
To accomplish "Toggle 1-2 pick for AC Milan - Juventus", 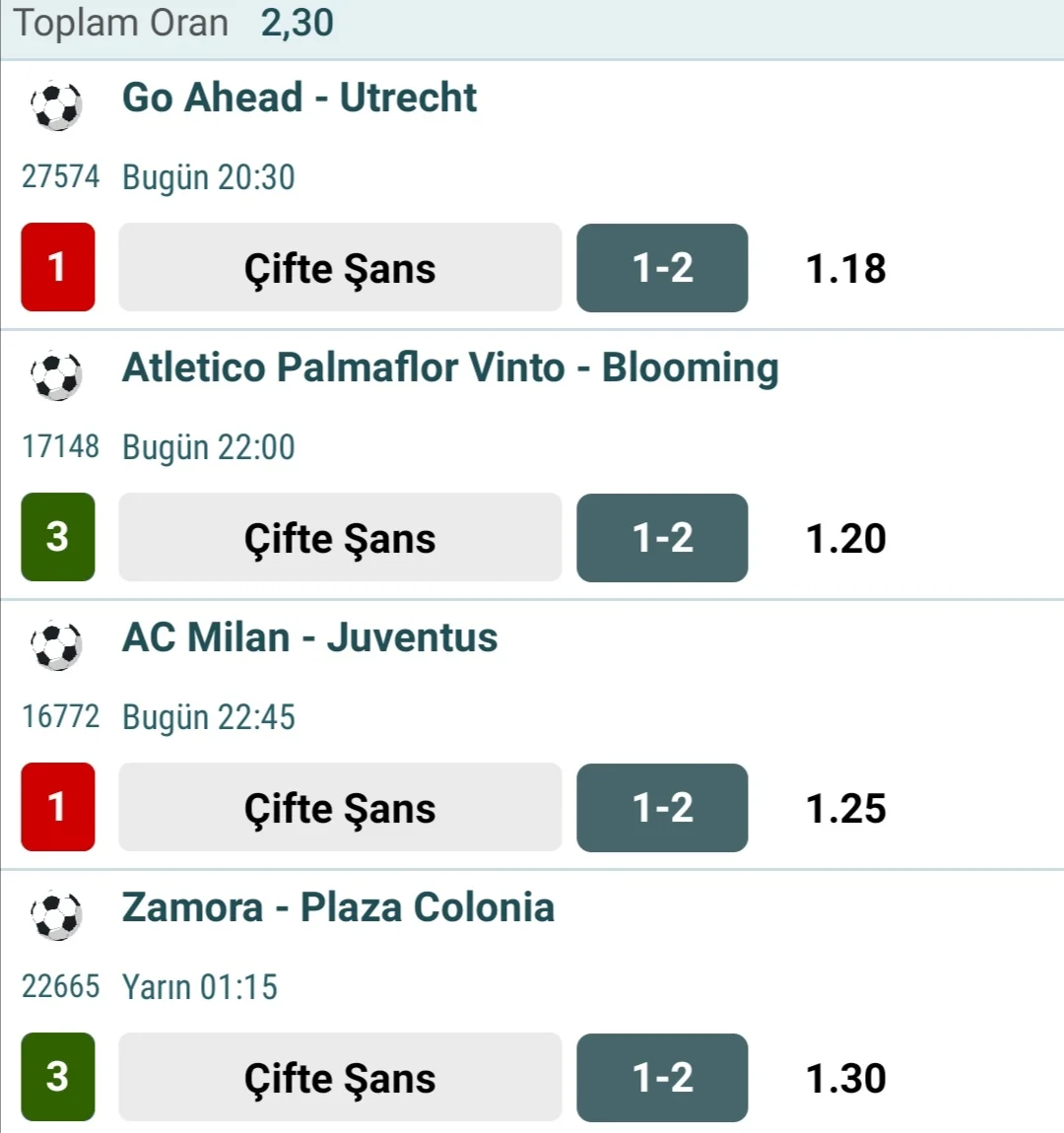I will point(662,808).
